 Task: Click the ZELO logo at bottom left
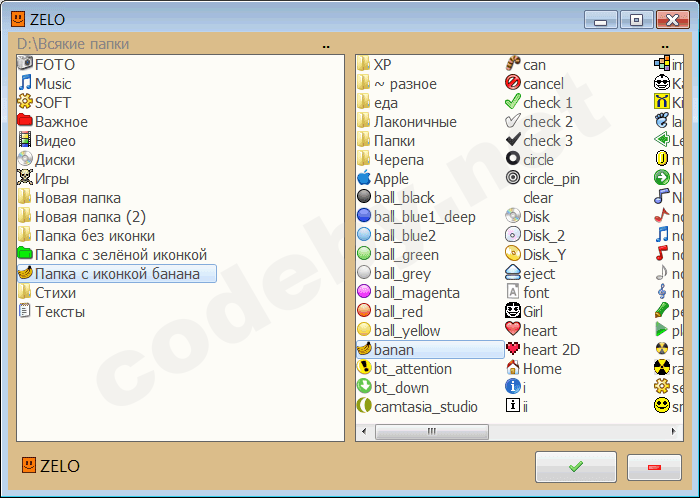[51, 466]
